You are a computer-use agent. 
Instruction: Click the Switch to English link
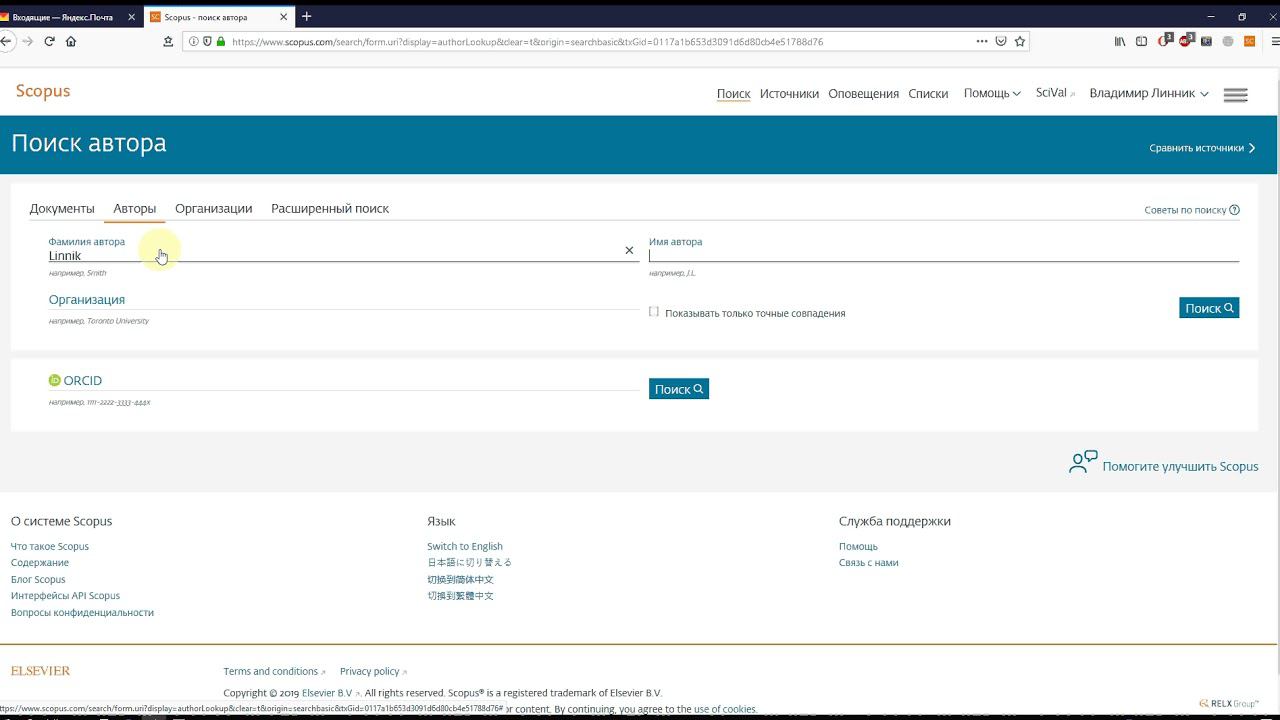point(465,546)
